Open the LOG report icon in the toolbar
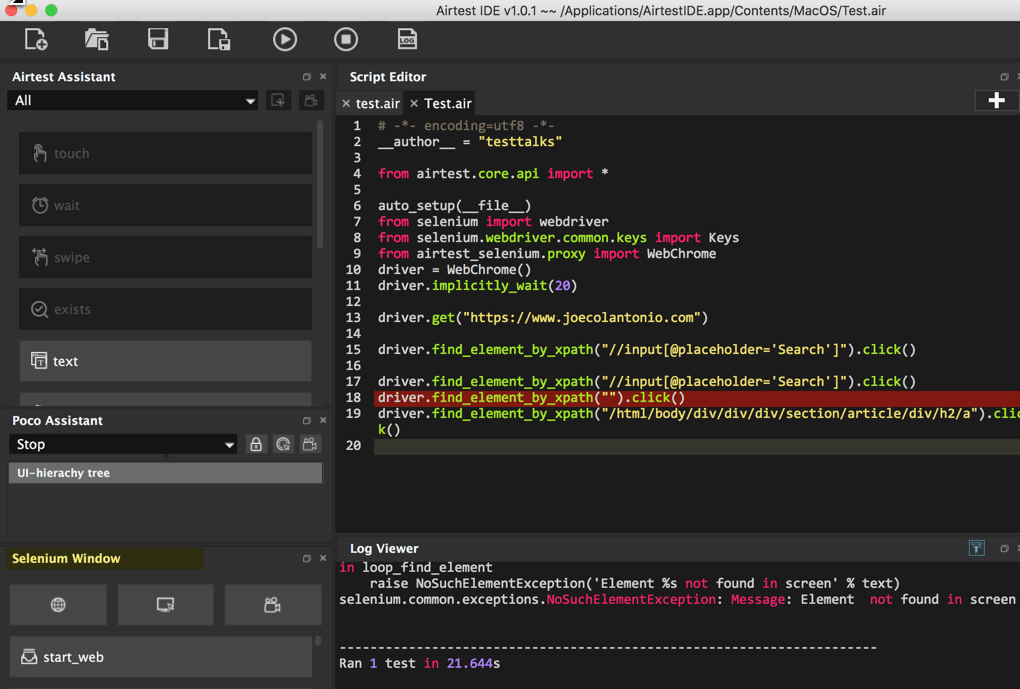The height and width of the screenshot is (689, 1020). click(x=407, y=39)
